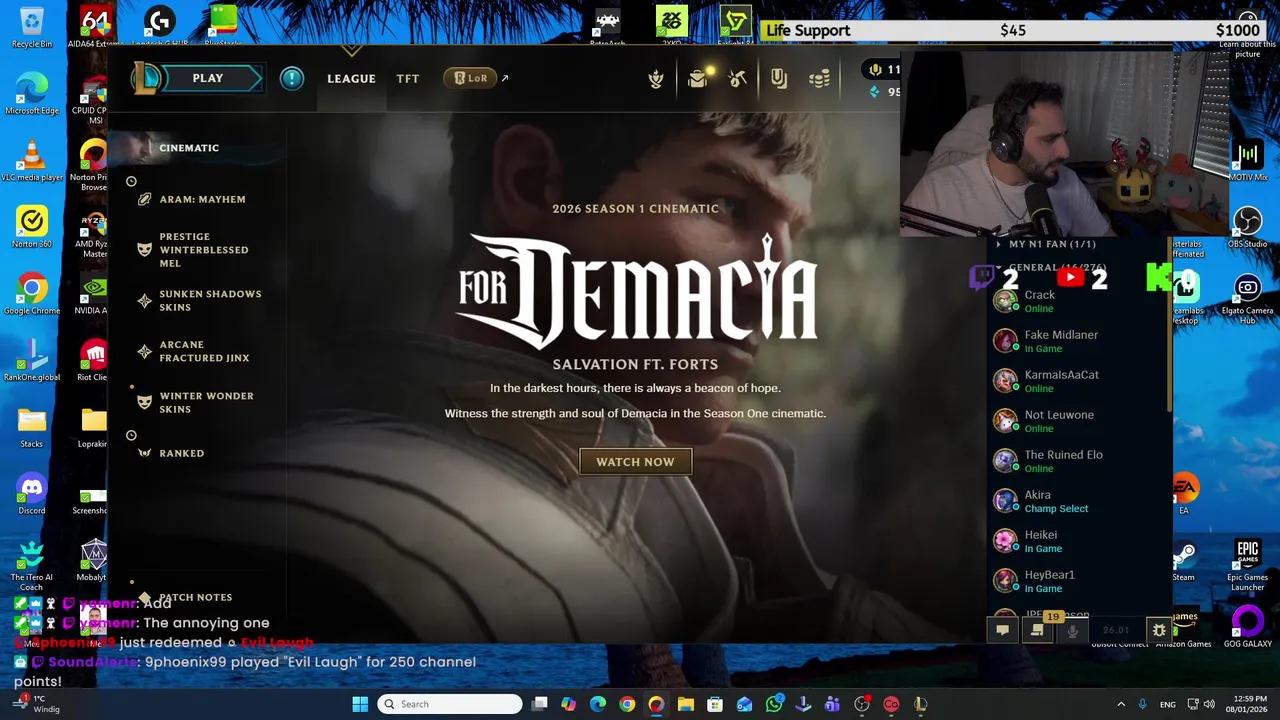
Task: Select the CINEMATIC sidebar item
Action: (x=189, y=148)
